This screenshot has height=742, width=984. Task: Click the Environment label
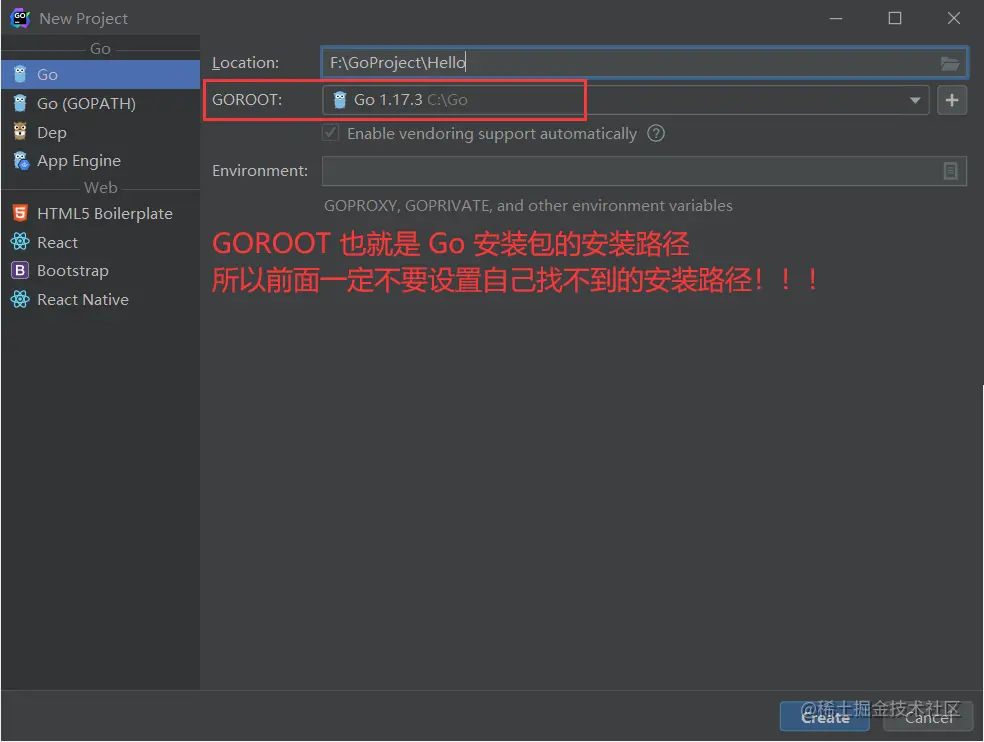pyautogui.click(x=260, y=171)
